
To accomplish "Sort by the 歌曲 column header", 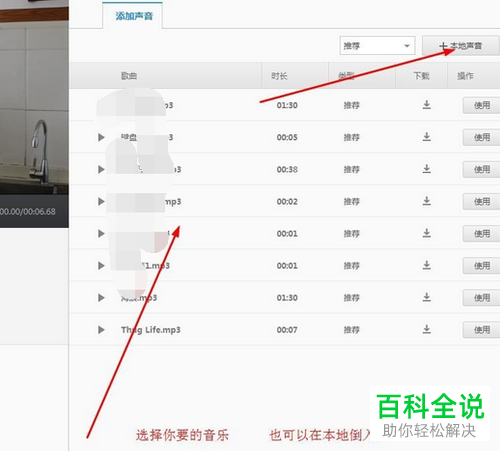I will pyautogui.click(x=129, y=76).
